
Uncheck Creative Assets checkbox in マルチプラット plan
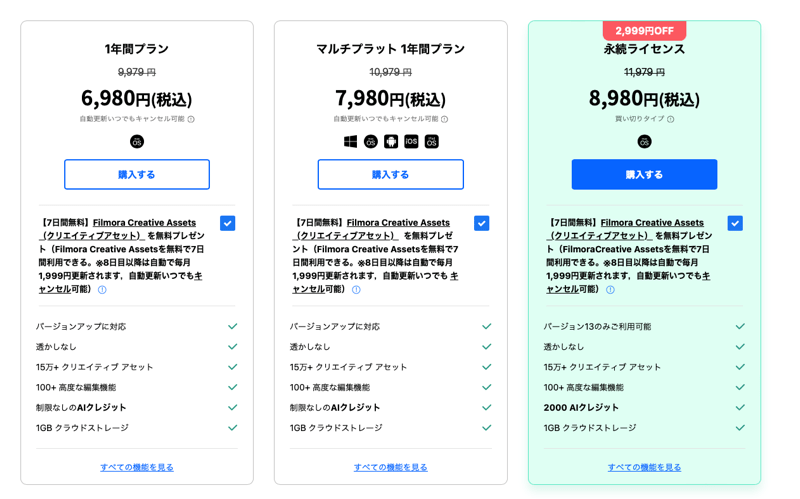coord(481,223)
